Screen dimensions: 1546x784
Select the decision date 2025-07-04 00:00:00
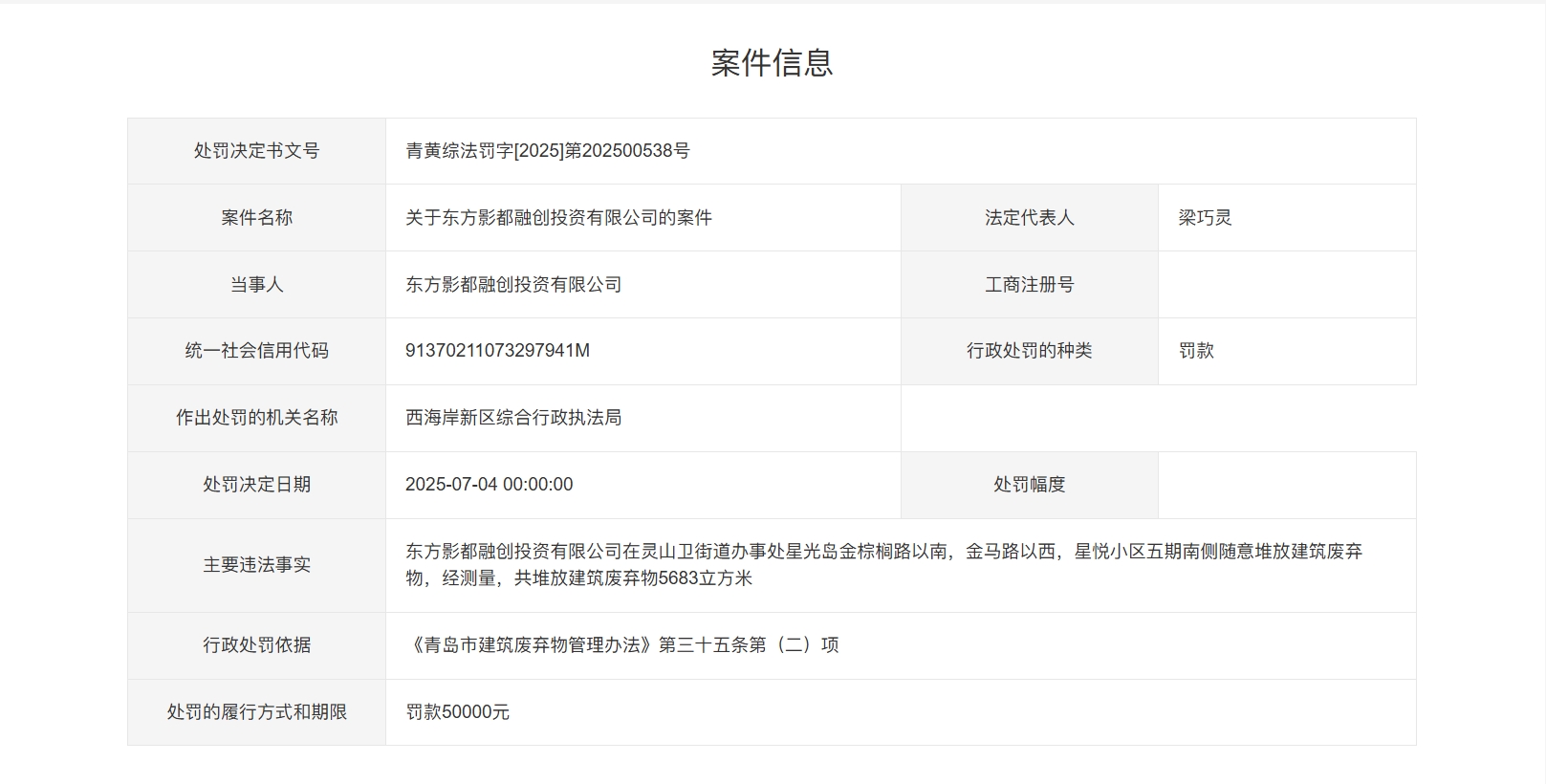(x=489, y=485)
